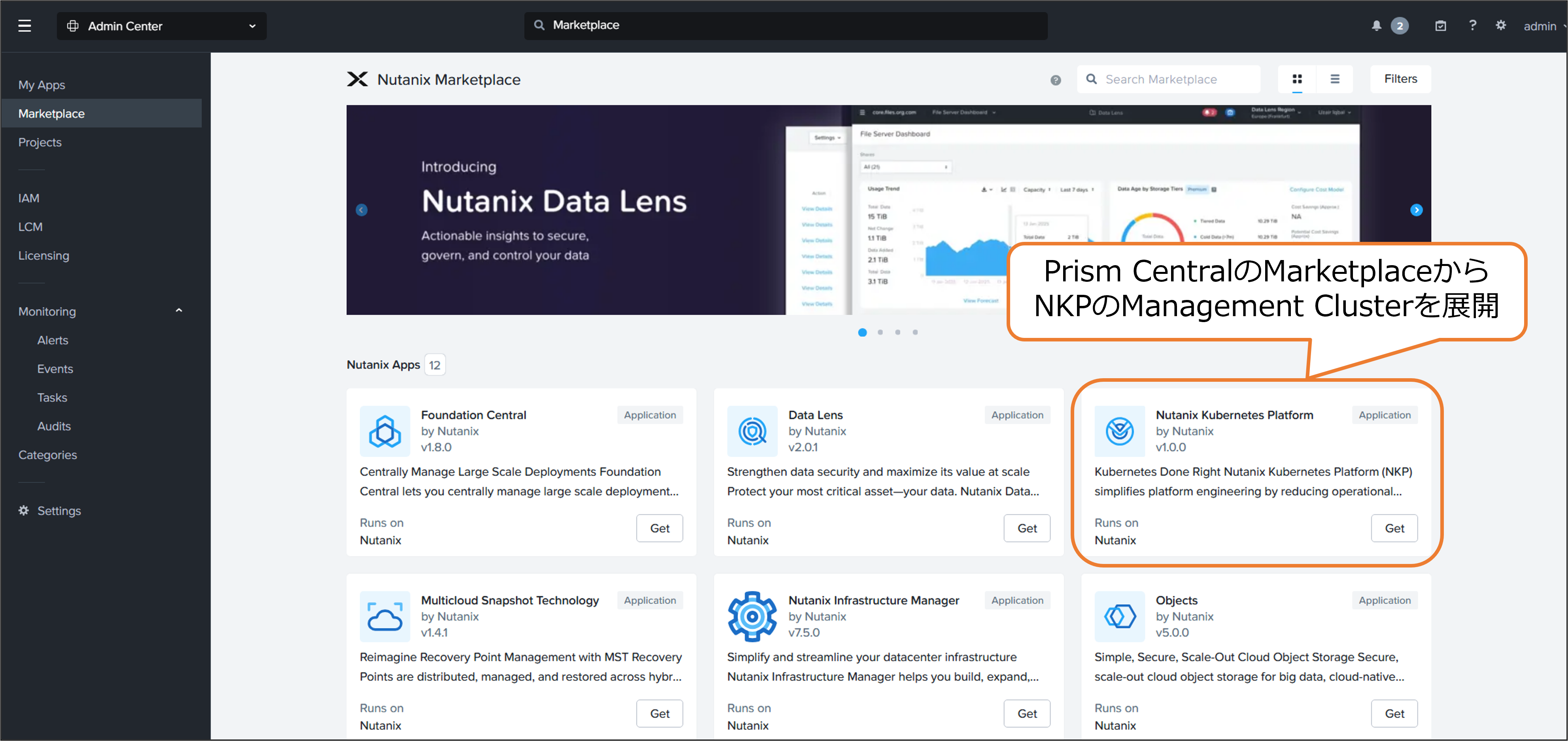Get the Data Lens app
Image resolution: width=1568 pixels, height=741 pixels.
tap(1027, 528)
